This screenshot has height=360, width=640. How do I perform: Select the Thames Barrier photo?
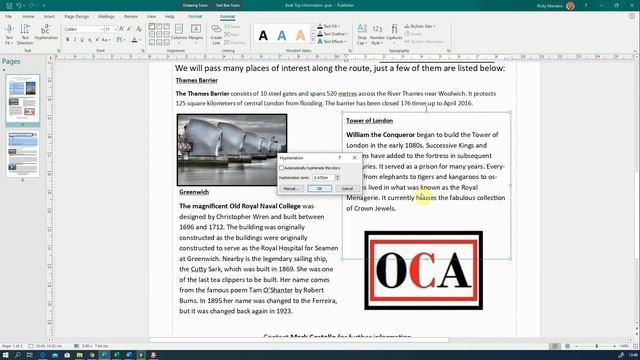[232, 150]
